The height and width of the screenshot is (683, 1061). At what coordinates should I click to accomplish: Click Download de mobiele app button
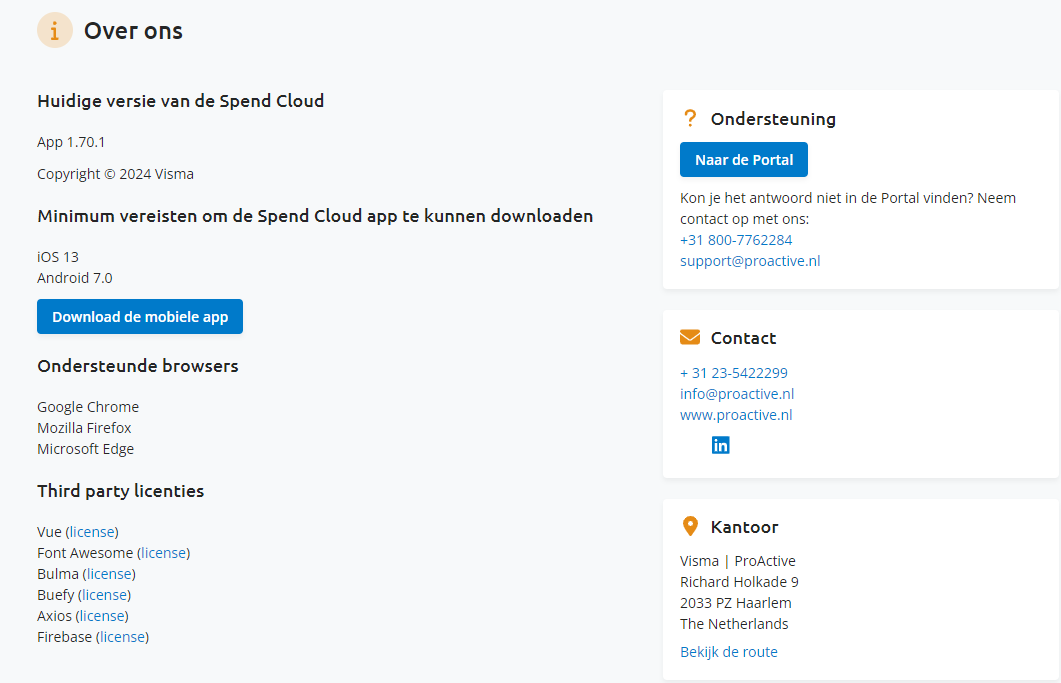pyautogui.click(x=140, y=317)
